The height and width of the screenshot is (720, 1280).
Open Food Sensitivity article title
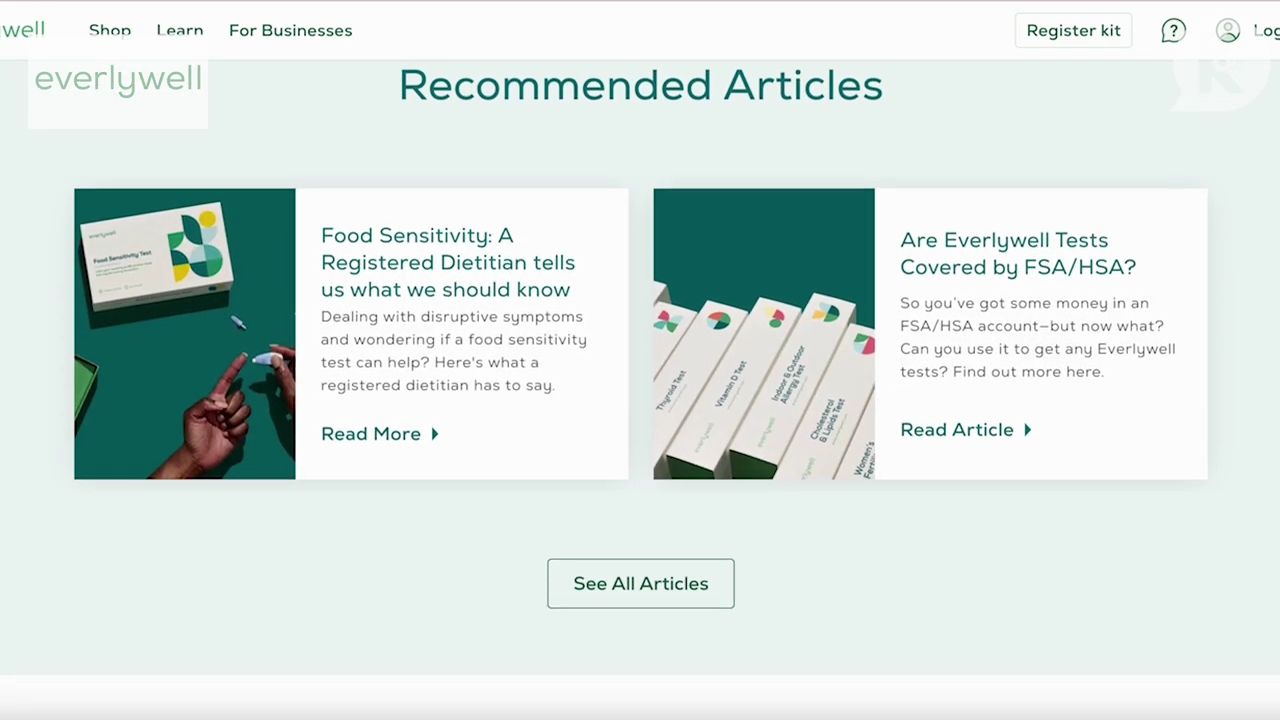(x=448, y=262)
